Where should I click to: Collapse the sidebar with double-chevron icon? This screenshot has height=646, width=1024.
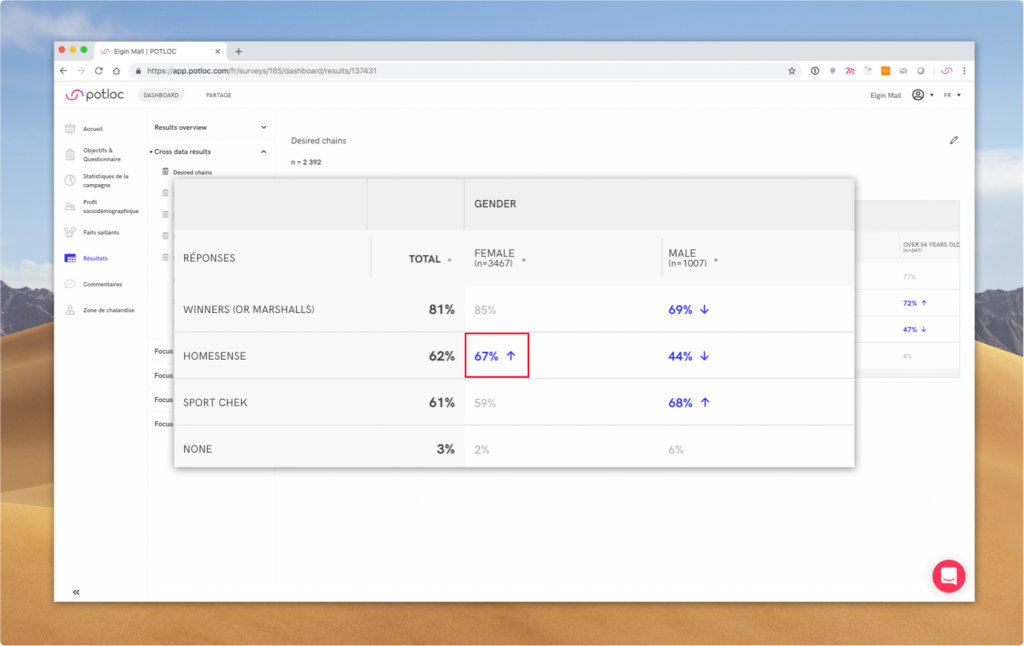pyautogui.click(x=76, y=592)
